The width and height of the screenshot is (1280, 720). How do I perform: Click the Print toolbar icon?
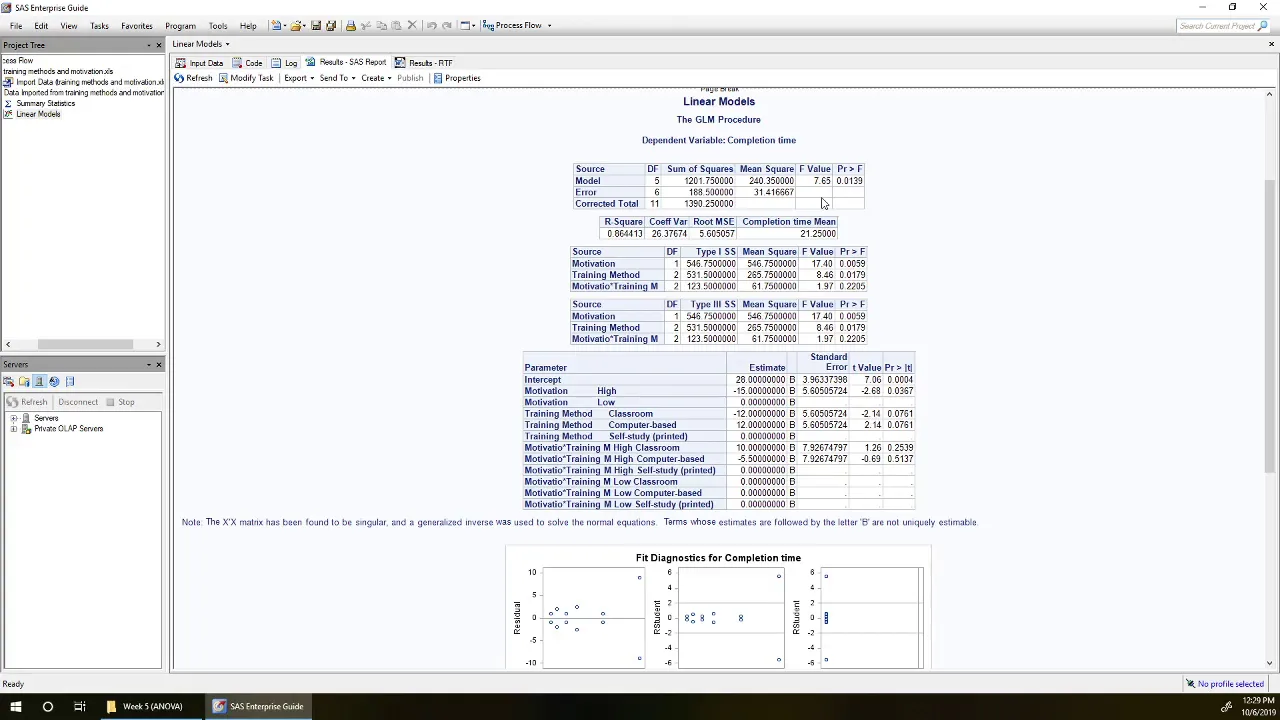pos(350,25)
